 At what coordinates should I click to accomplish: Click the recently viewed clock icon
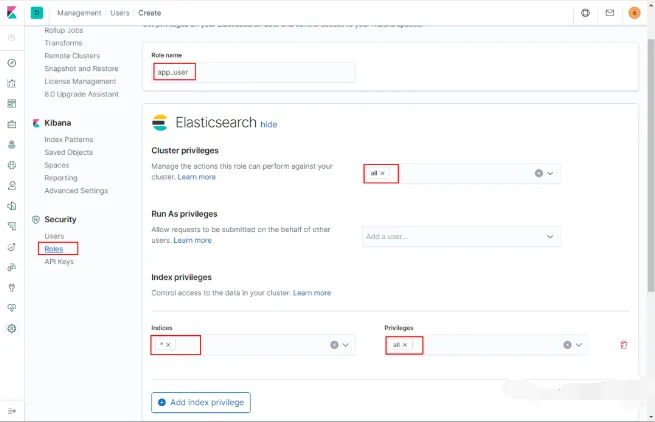click(11, 37)
